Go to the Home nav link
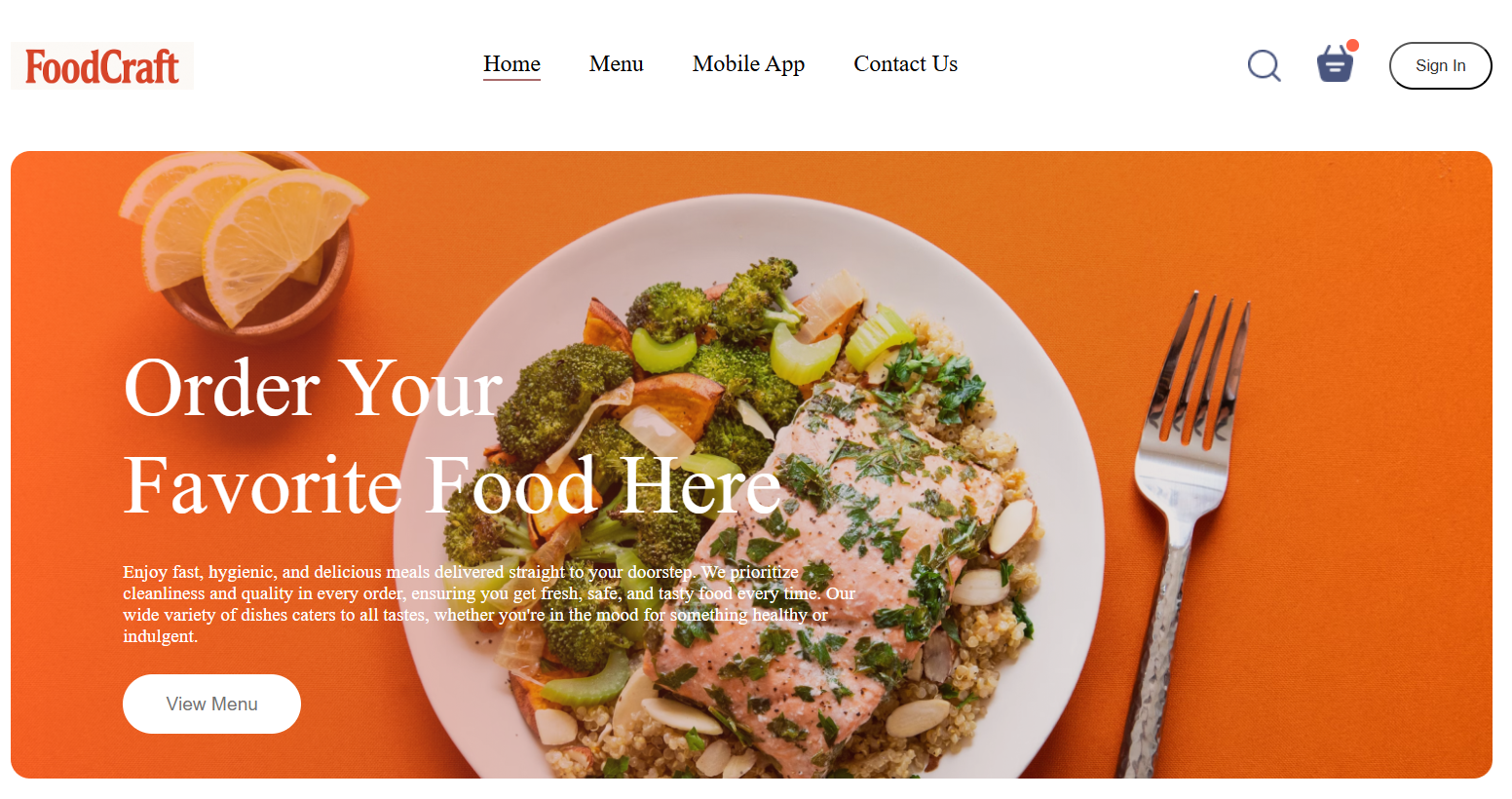The image size is (1512, 799). 511,64
